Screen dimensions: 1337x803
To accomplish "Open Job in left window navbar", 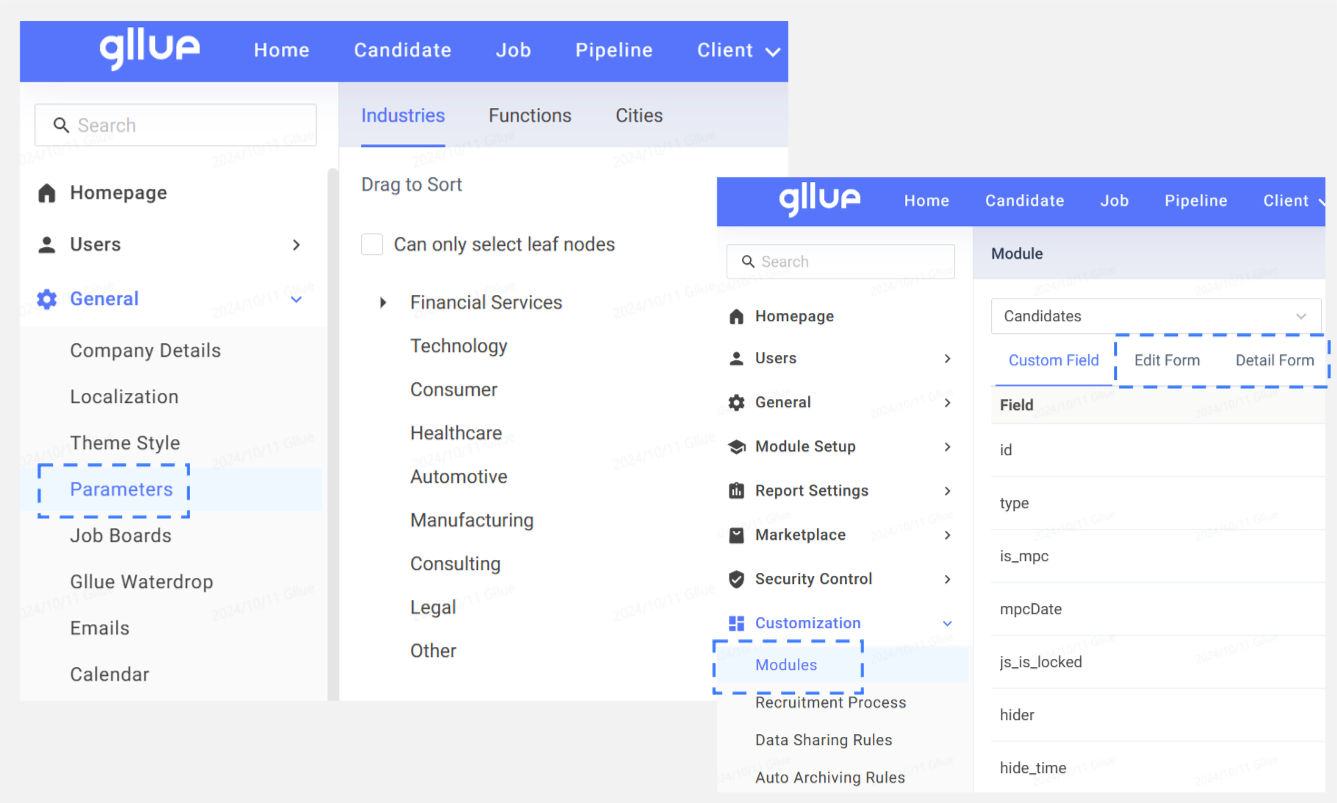I will click(x=513, y=50).
